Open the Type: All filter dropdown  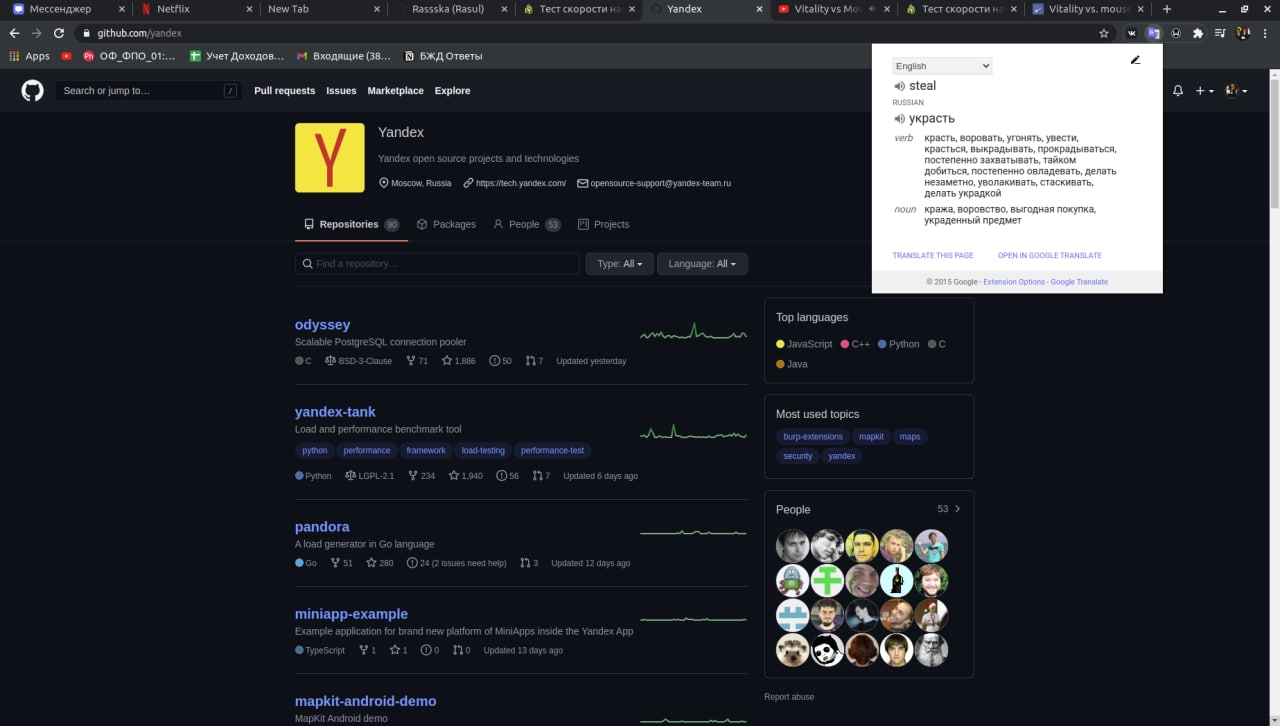620,264
